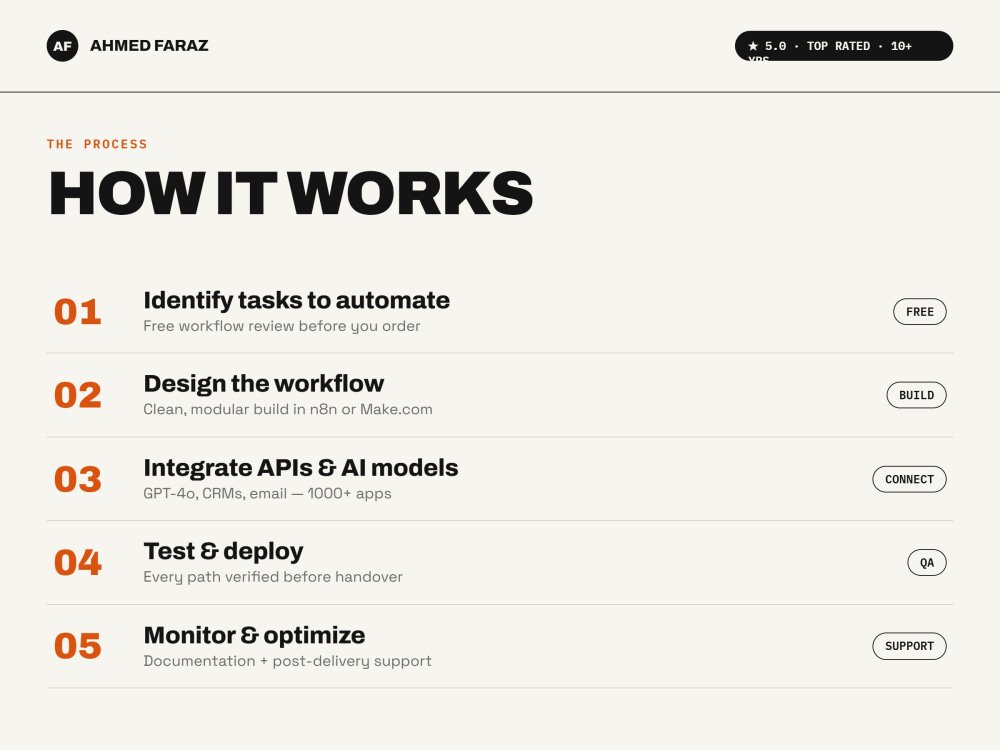The width and height of the screenshot is (1000, 750).
Task: Click the CONNECT pill tag
Action: tap(909, 480)
